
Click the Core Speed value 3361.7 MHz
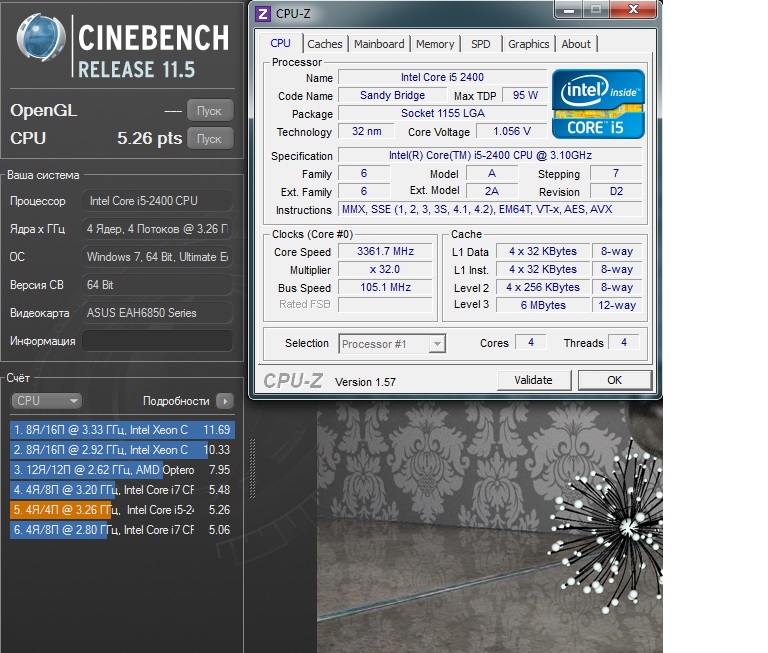tap(385, 251)
